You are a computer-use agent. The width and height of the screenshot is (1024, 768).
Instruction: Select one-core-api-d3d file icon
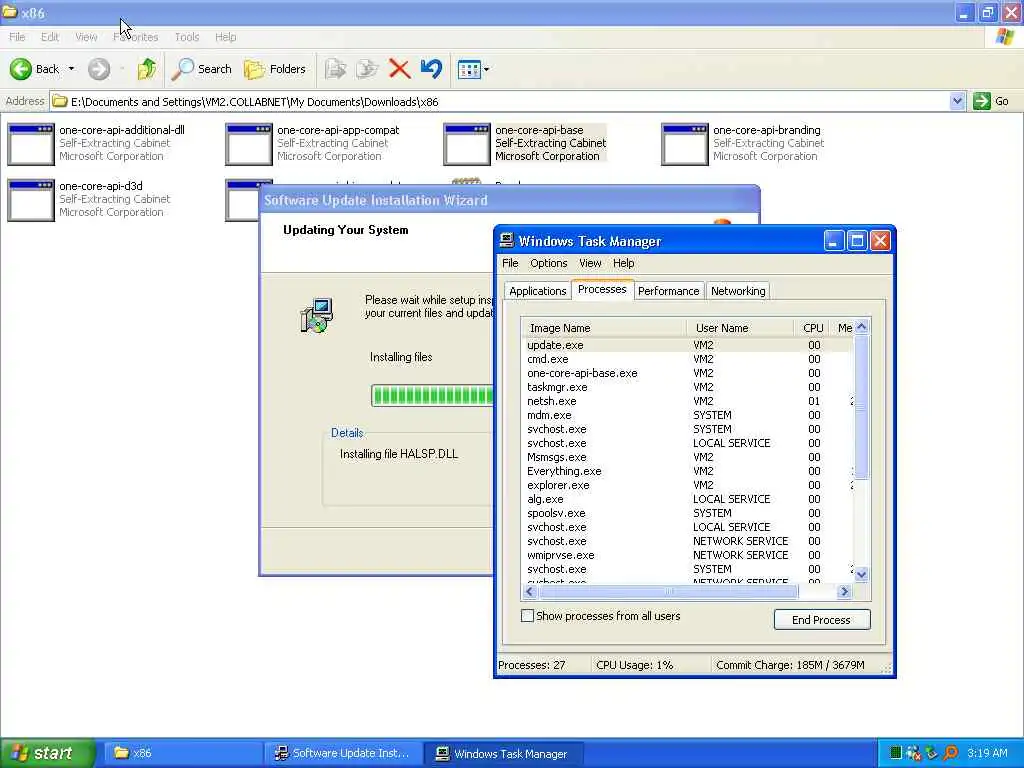(31, 200)
